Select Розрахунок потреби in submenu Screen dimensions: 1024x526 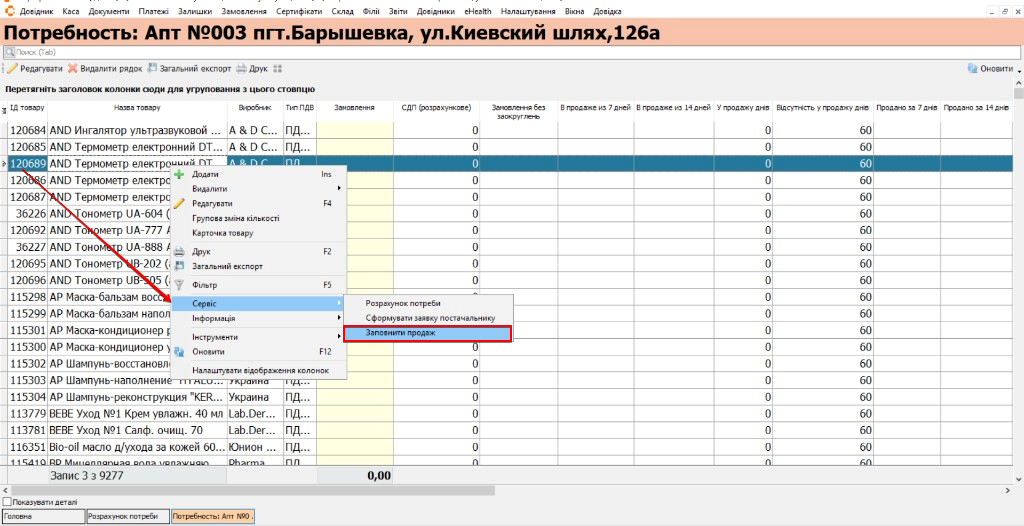coord(403,304)
